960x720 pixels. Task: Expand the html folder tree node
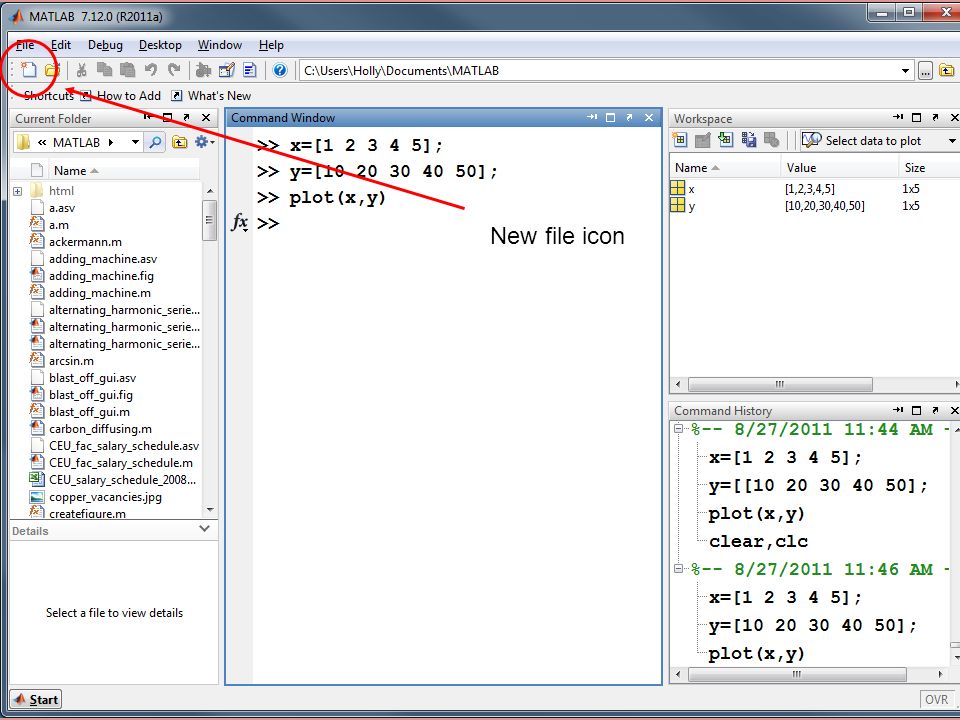pos(18,191)
